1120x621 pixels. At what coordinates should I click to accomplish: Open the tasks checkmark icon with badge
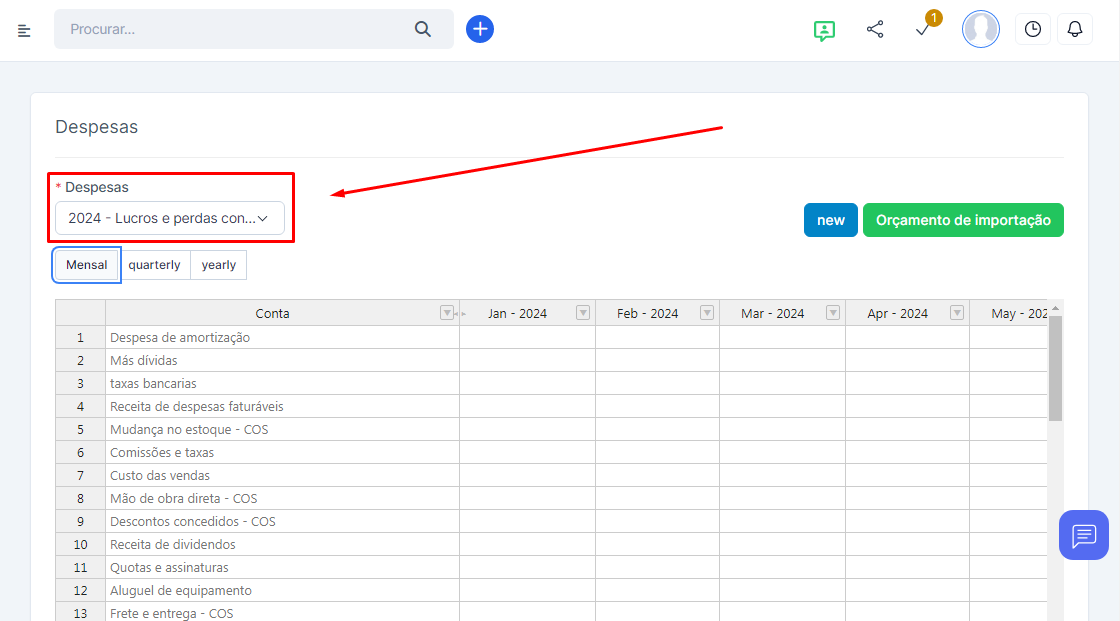pos(924,30)
